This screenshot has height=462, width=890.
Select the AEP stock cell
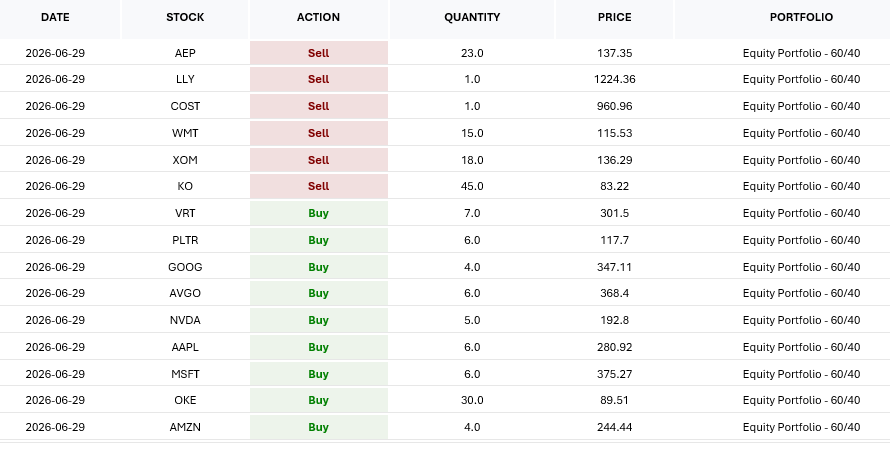(x=185, y=53)
